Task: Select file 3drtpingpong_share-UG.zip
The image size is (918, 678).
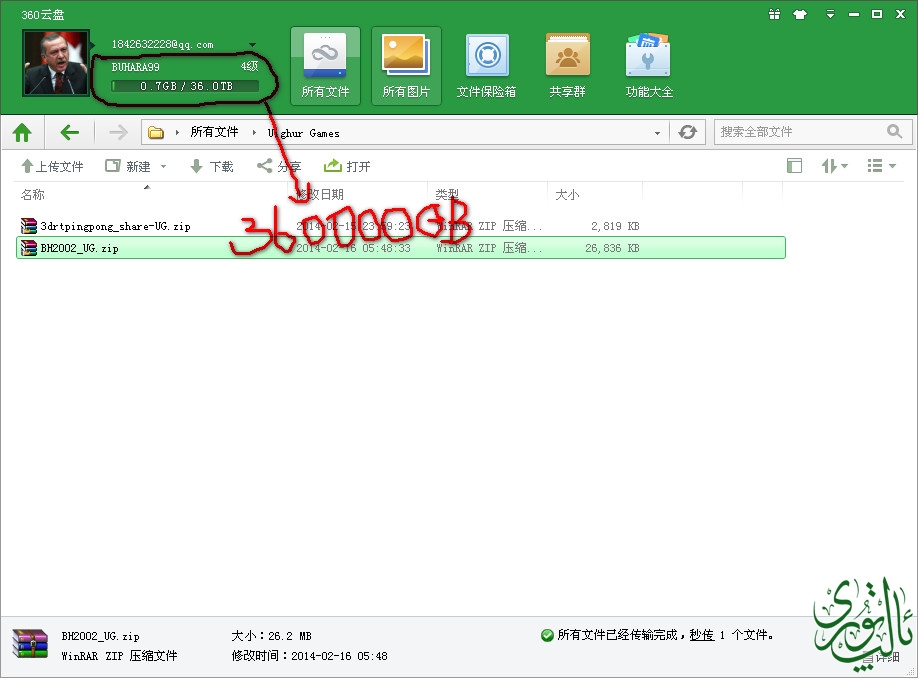Action: click(115, 226)
